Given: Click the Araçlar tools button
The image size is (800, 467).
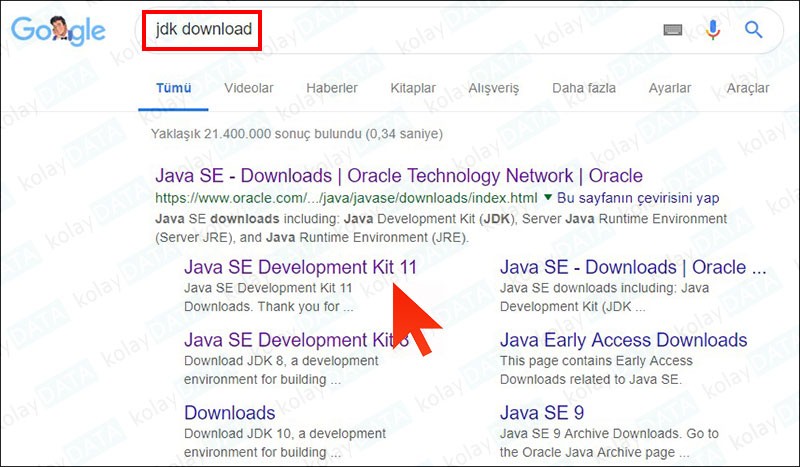Looking at the screenshot, I should click(747, 88).
